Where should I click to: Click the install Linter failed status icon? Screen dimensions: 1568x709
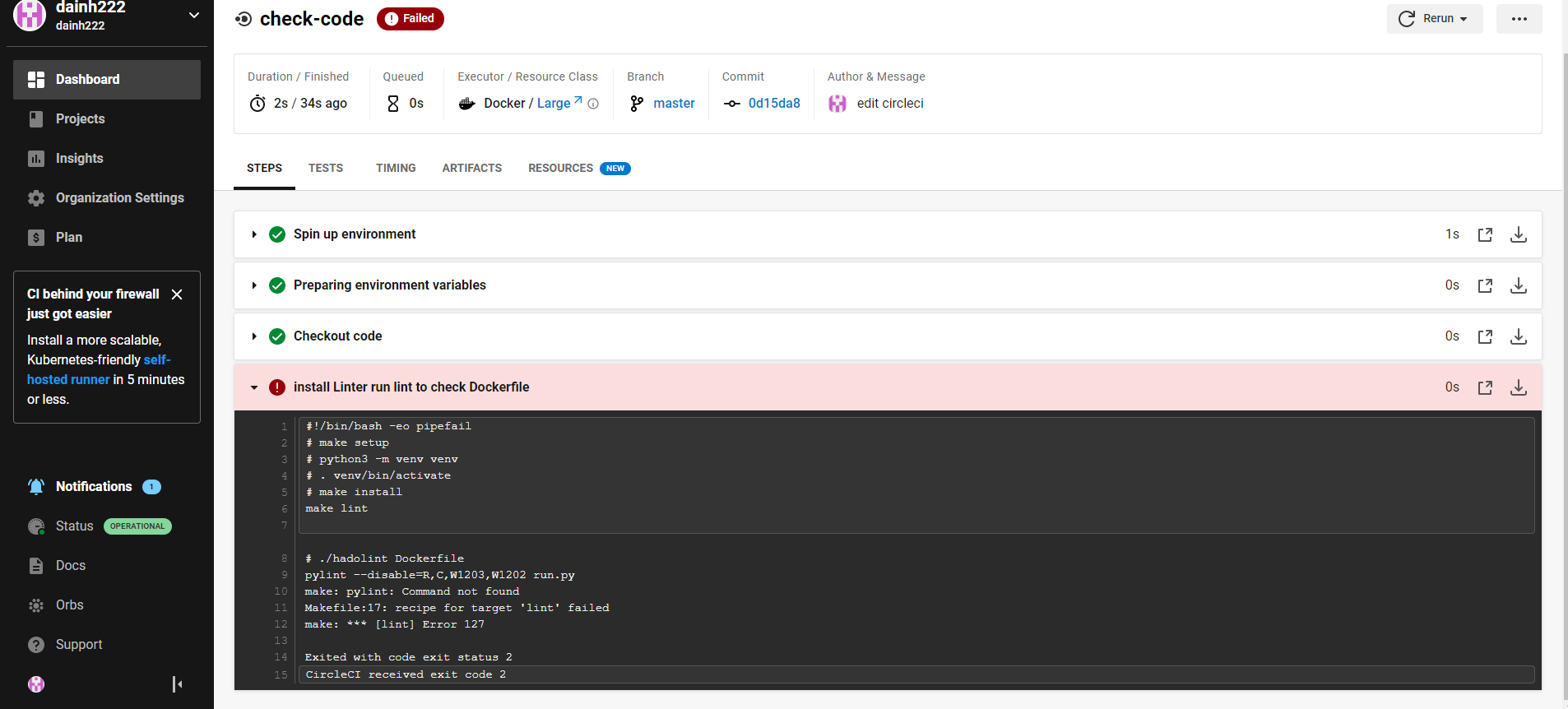coord(277,387)
